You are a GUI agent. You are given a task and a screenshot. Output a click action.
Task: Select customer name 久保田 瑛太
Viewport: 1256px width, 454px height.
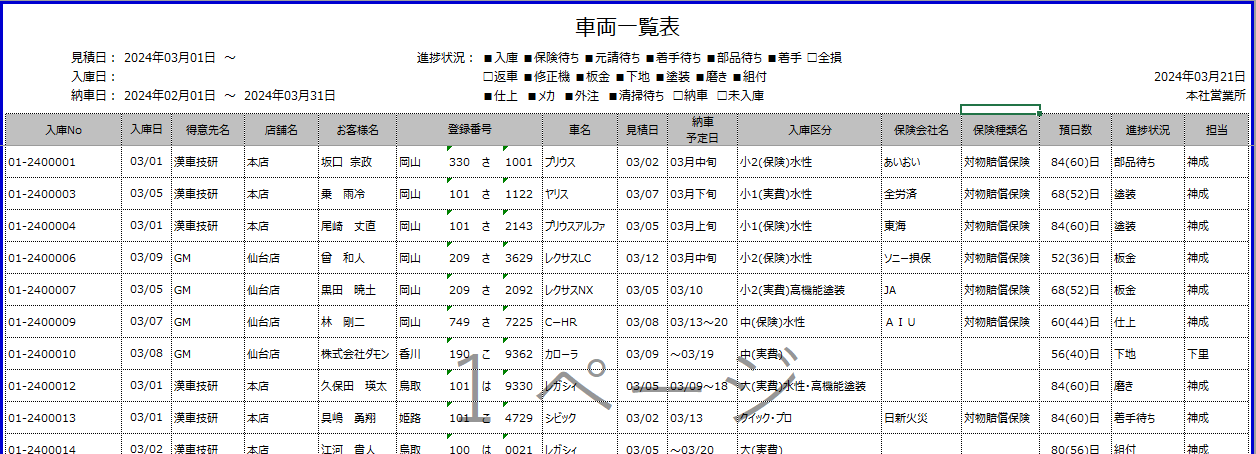click(x=352, y=386)
